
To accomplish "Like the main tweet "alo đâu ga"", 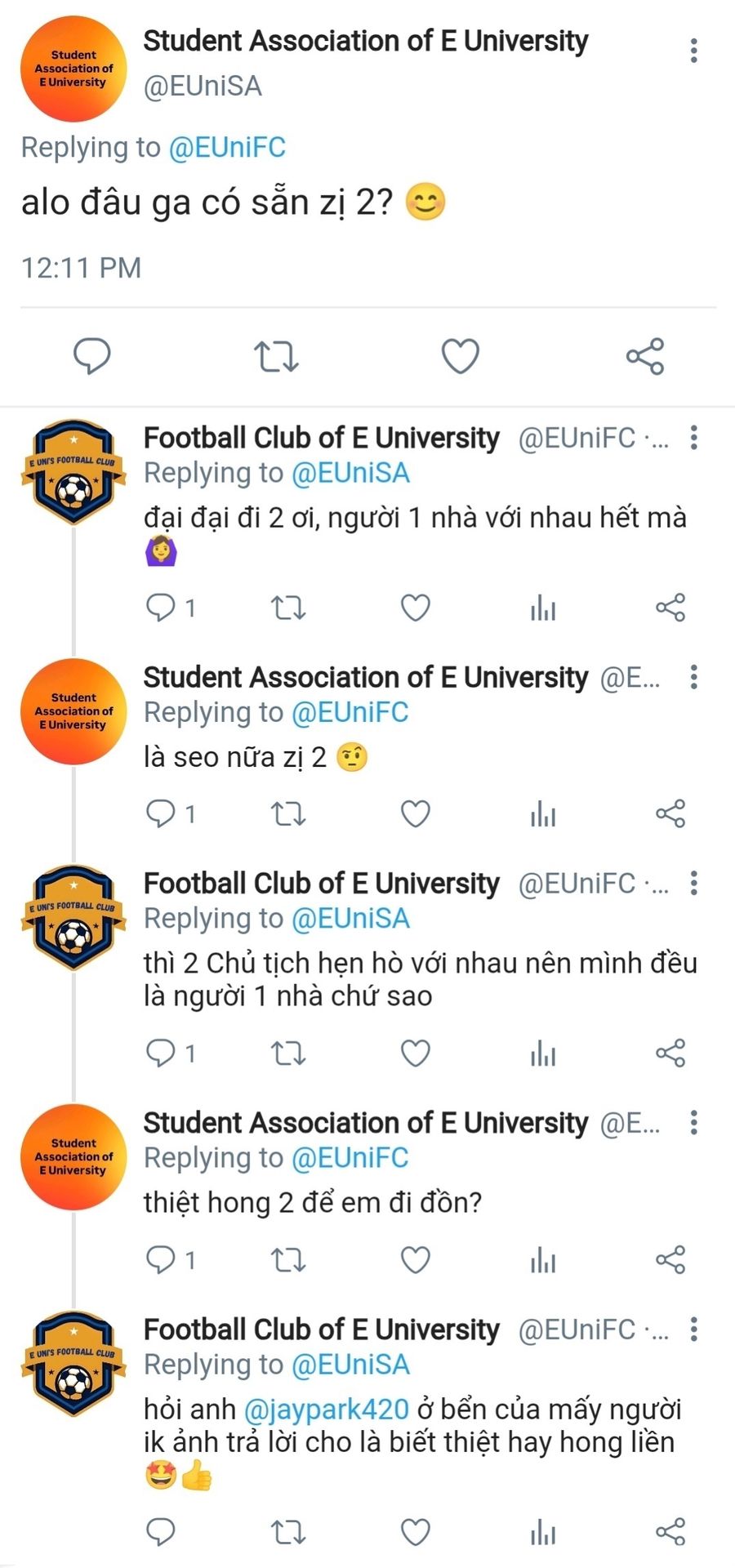I will 460,357.
